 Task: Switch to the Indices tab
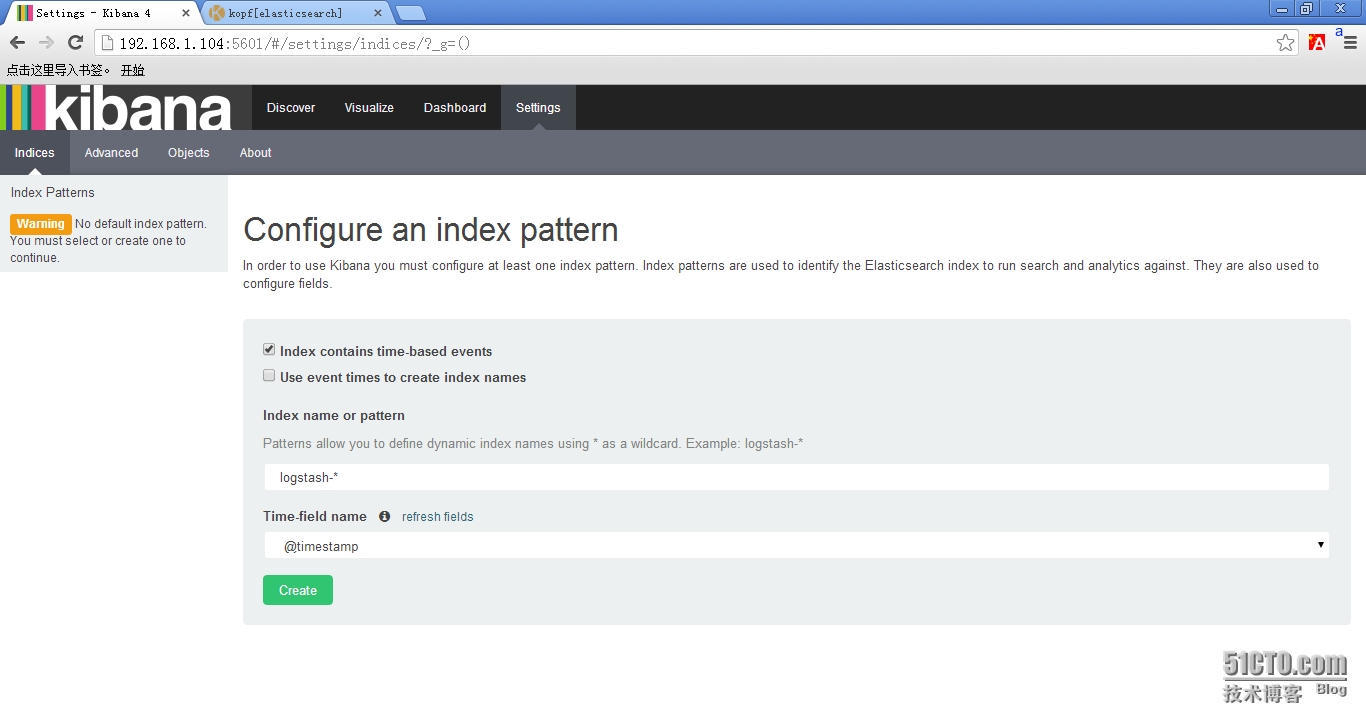35,153
